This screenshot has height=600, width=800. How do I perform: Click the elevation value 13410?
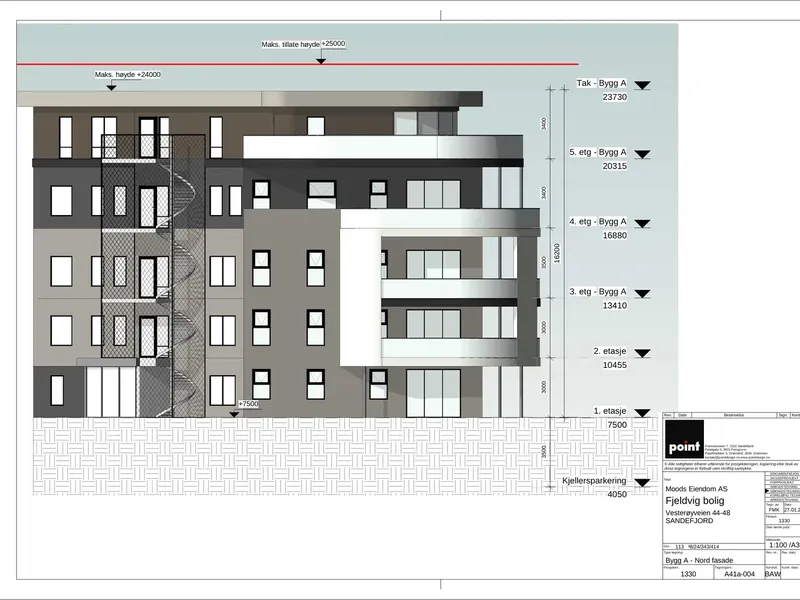pyautogui.click(x=614, y=305)
